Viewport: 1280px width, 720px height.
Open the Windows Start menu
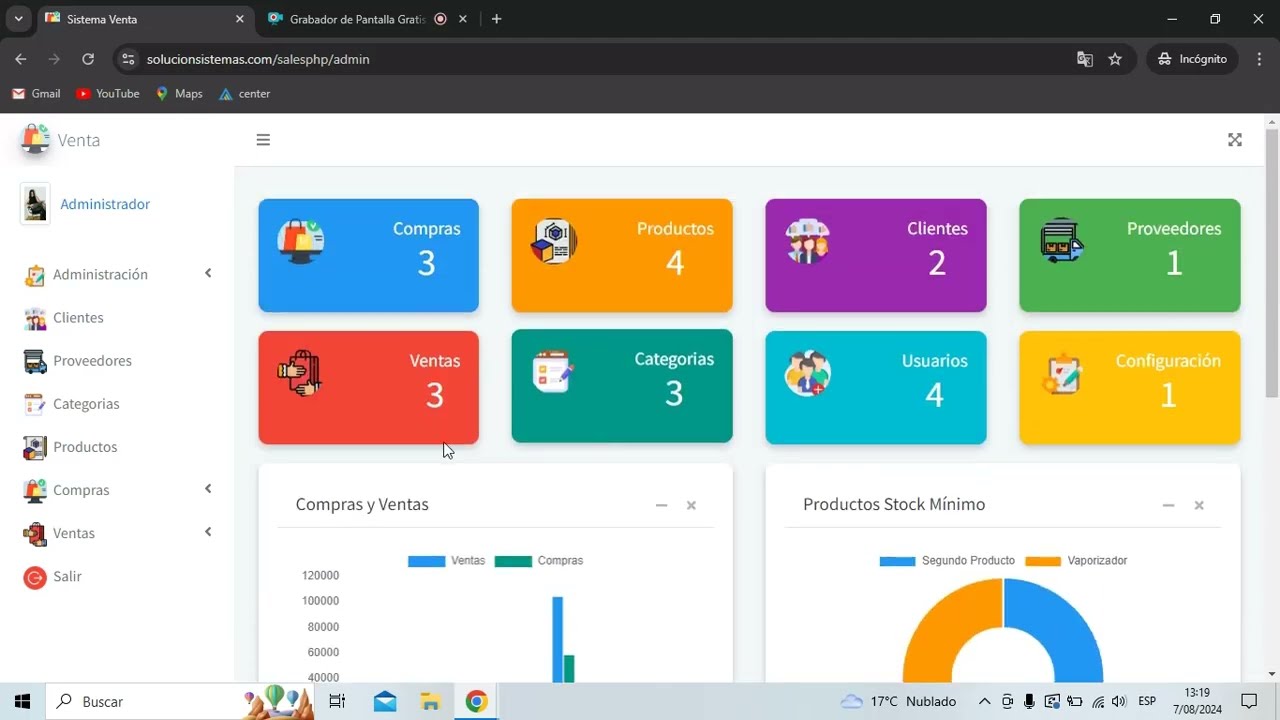[22, 701]
